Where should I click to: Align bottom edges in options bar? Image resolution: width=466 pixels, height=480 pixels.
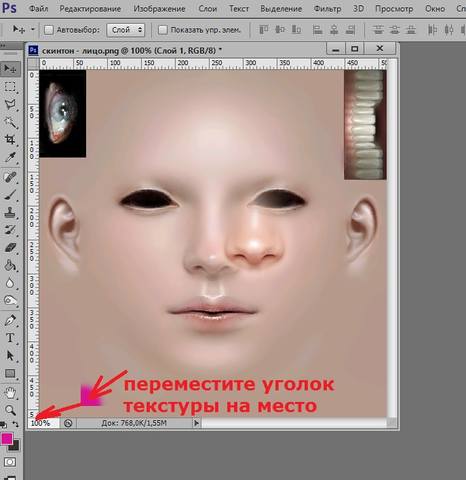[x=296, y=30]
